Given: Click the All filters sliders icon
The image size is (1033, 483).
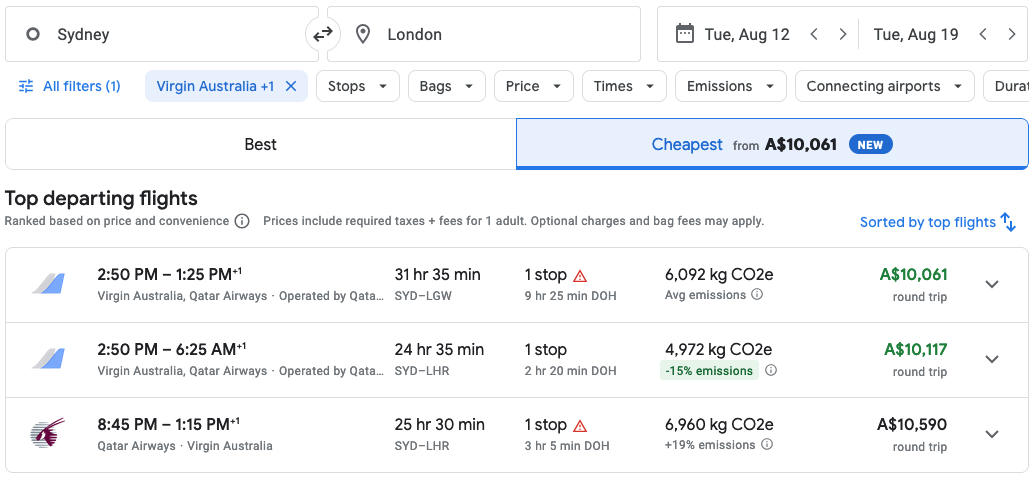Looking at the screenshot, I should (26, 86).
